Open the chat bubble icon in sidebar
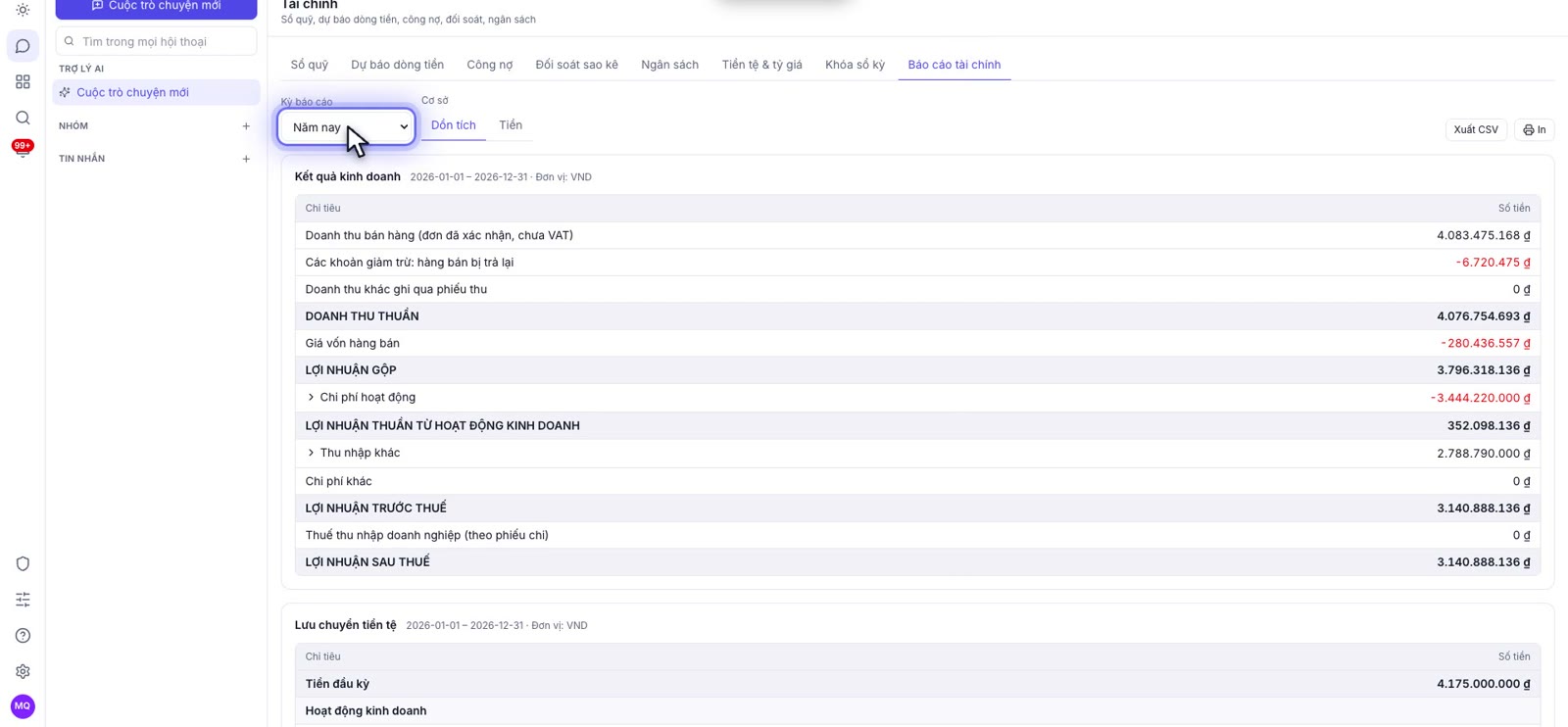Screen dimensions: 1568x727 point(23,46)
